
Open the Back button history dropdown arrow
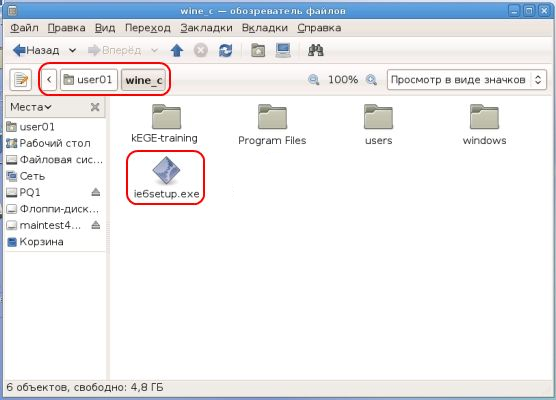72,50
